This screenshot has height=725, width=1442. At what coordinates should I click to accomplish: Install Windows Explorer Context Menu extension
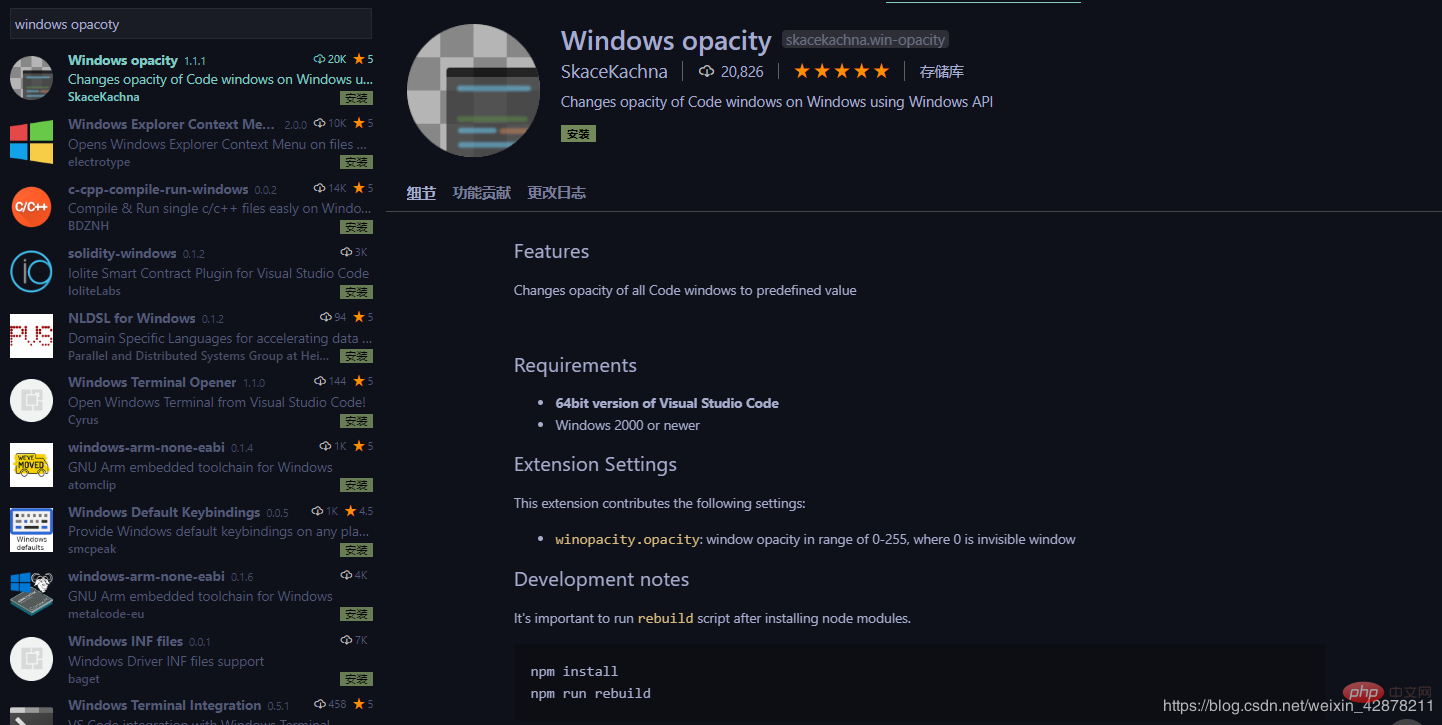[356, 162]
